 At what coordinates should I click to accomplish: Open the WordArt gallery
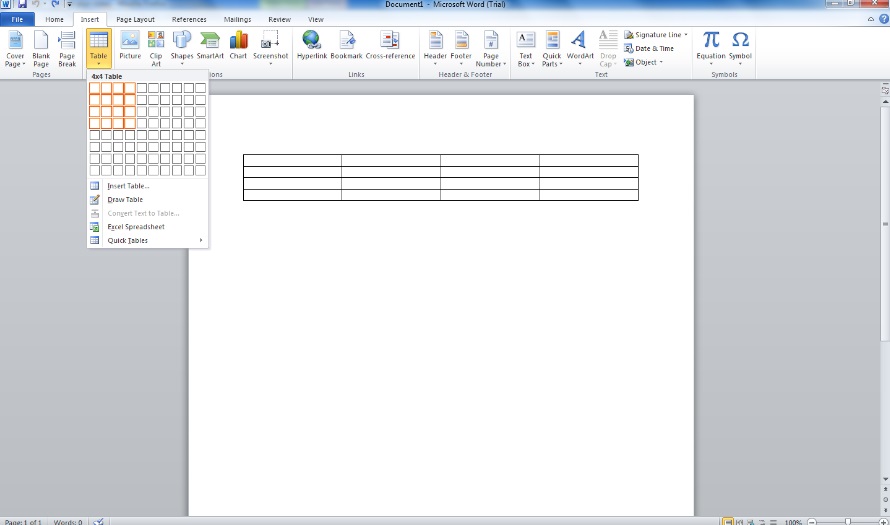580,46
